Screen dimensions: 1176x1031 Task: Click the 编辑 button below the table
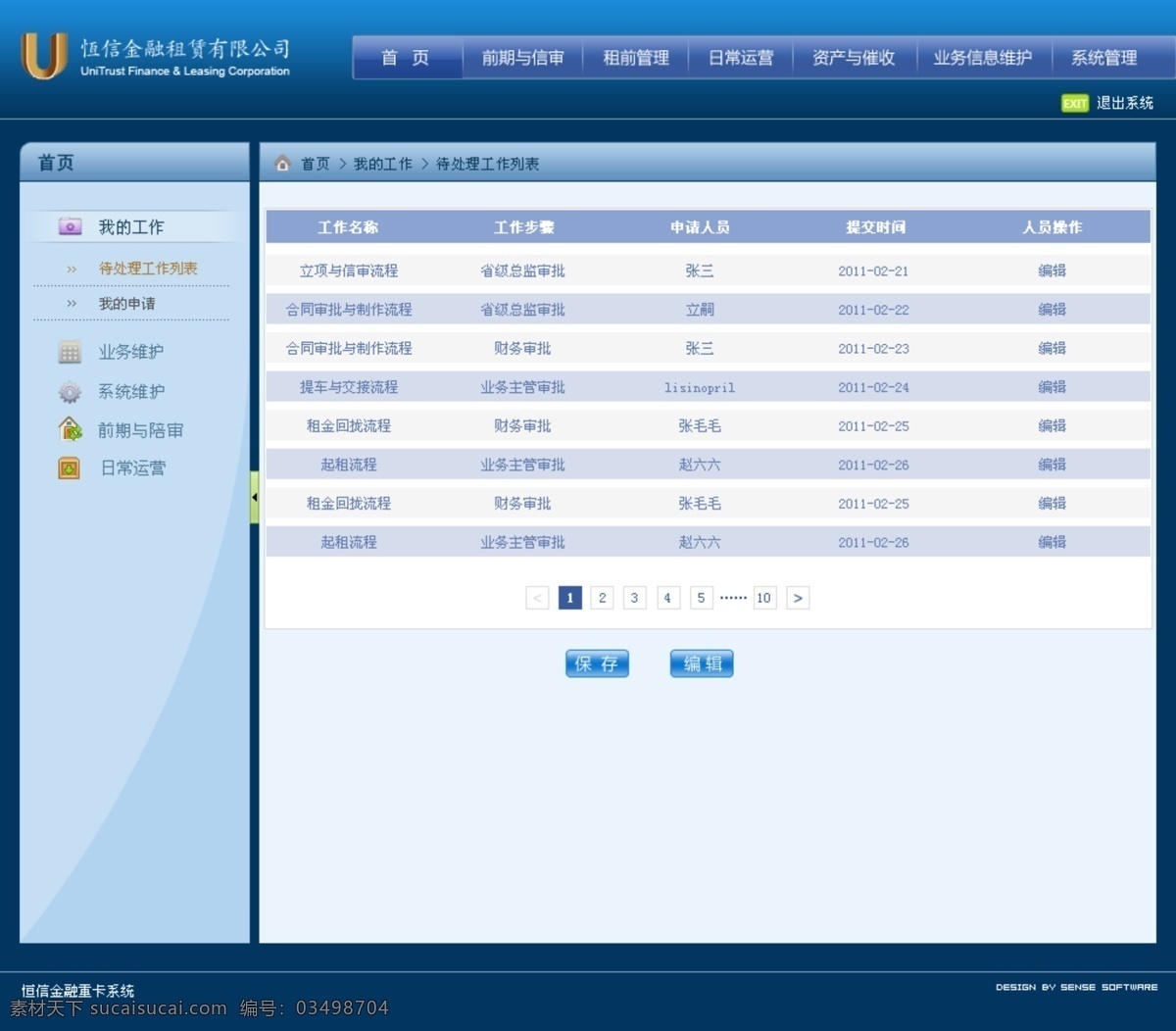tap(702, 663)
